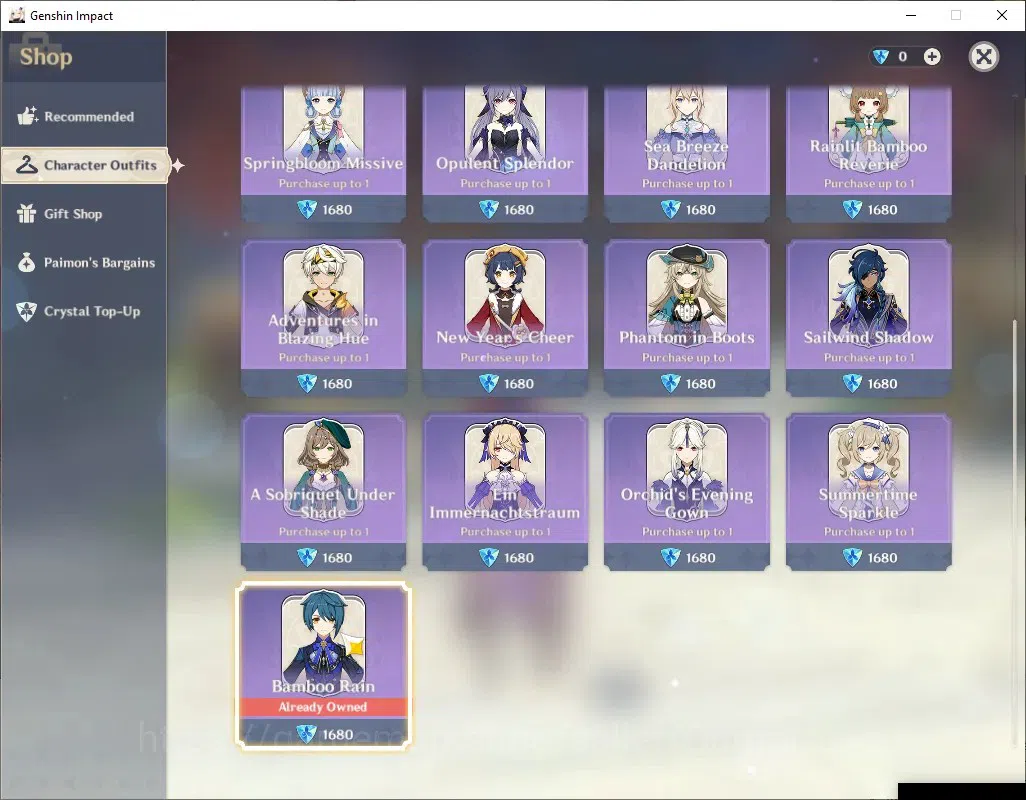Select the Sailwind Shadow outfit
The height and width of the screenshot is (800, 1026).
pyautogui.click(x=868, y=318)
